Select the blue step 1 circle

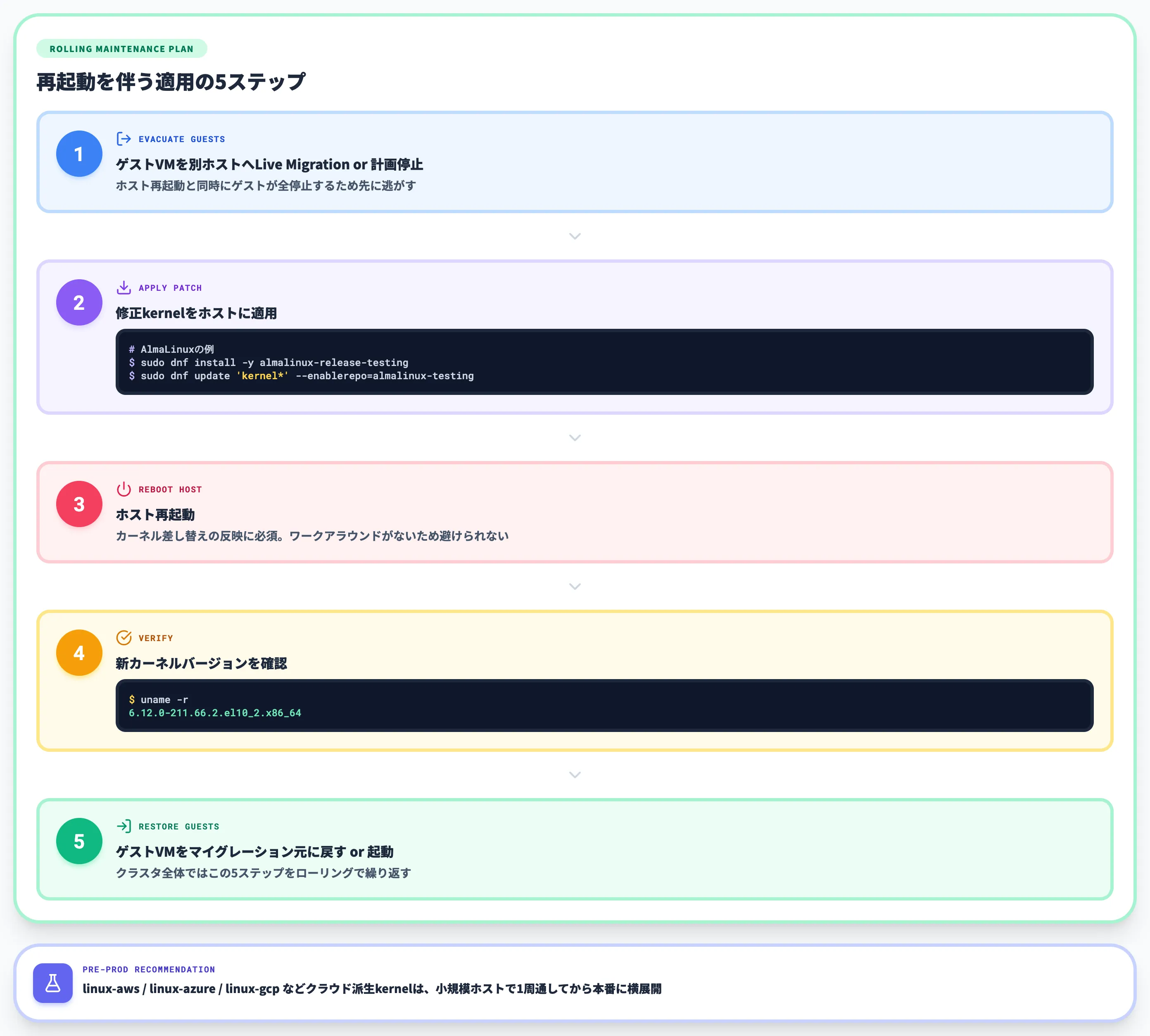click(x=79, y=154)
